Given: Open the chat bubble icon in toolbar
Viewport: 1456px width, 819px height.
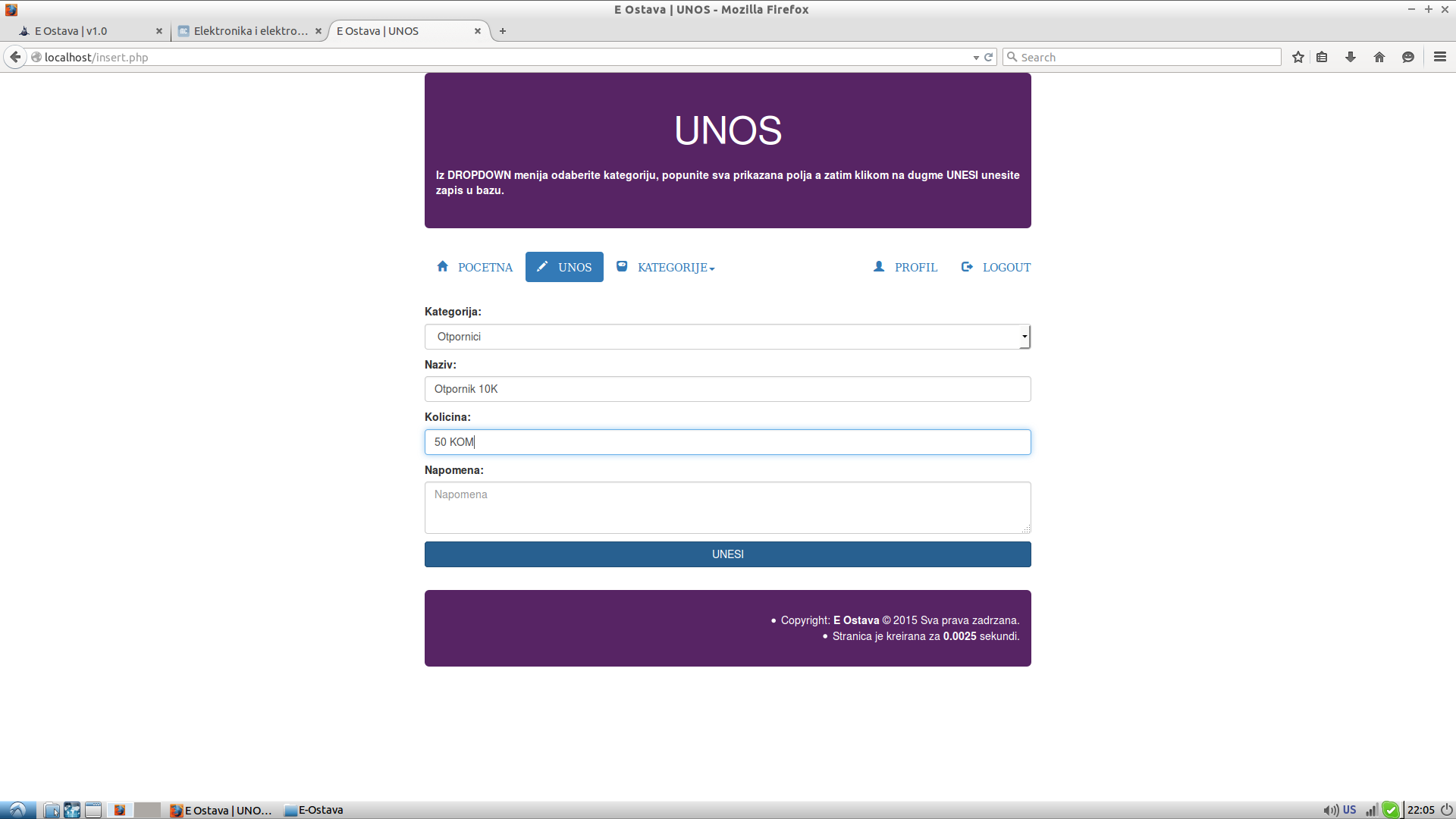Looking at the screenshot, I should [1408, 57].
